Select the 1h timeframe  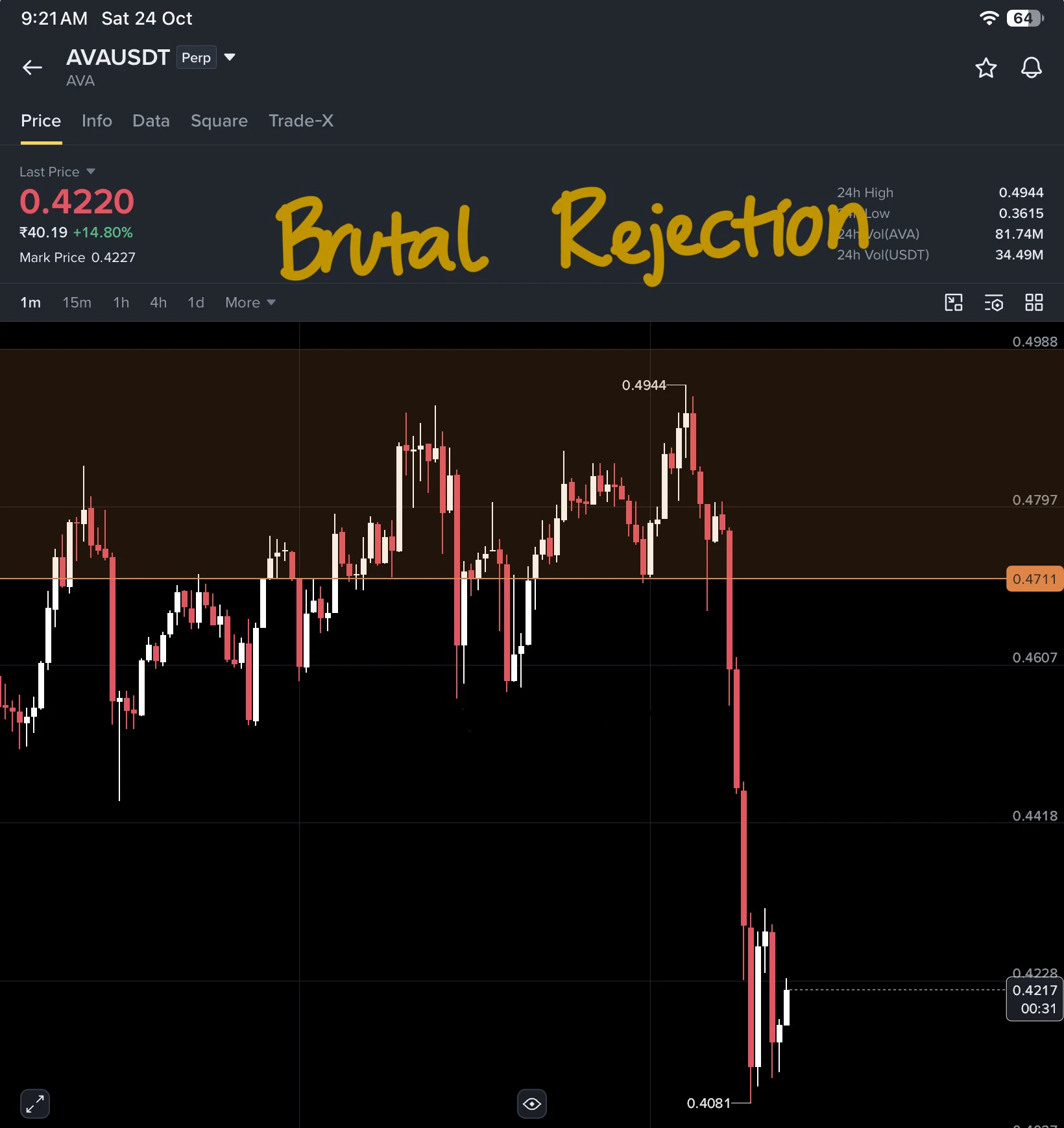coord(121,302)
